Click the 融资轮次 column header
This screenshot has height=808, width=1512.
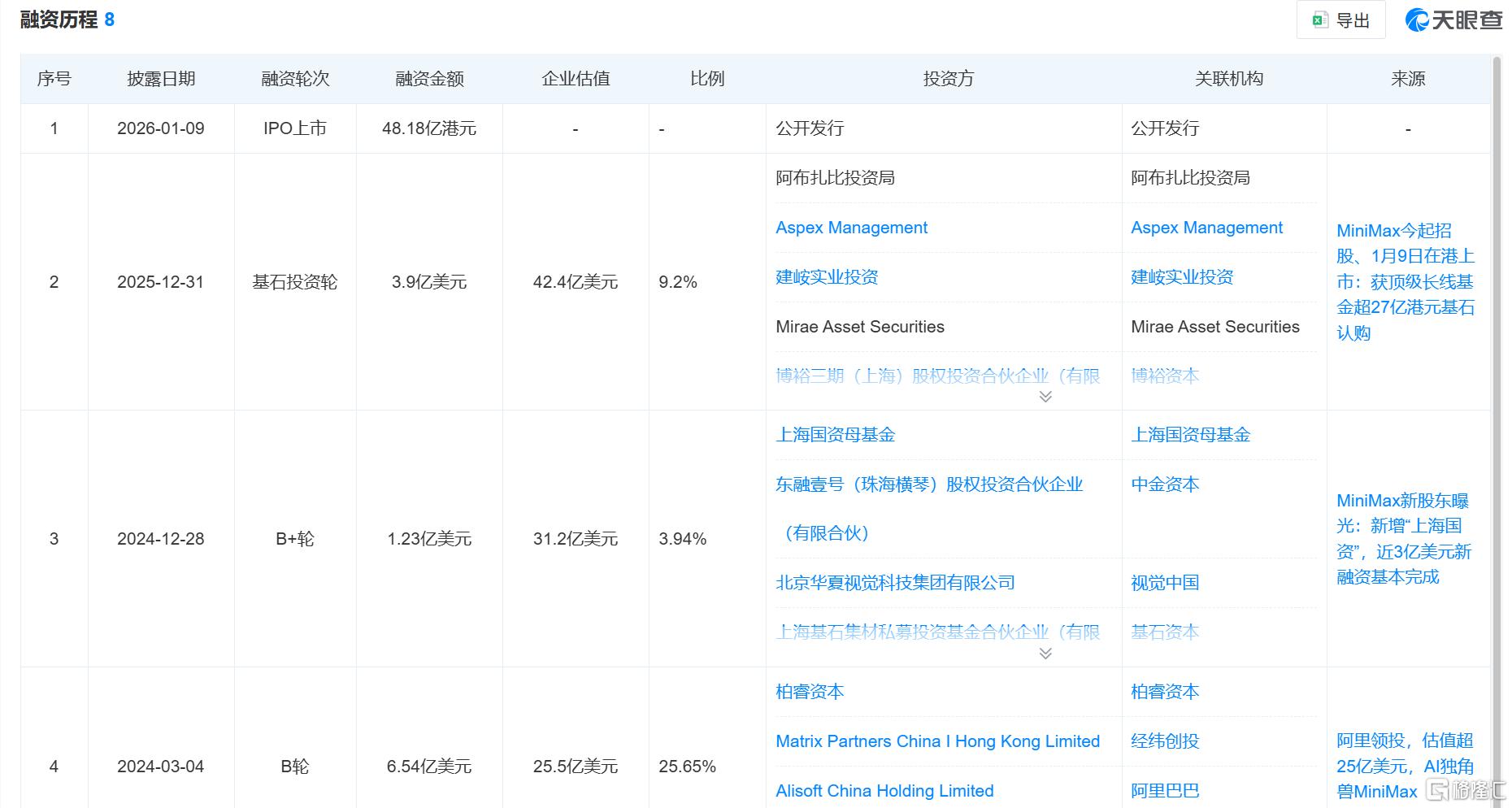coord(295,79)
